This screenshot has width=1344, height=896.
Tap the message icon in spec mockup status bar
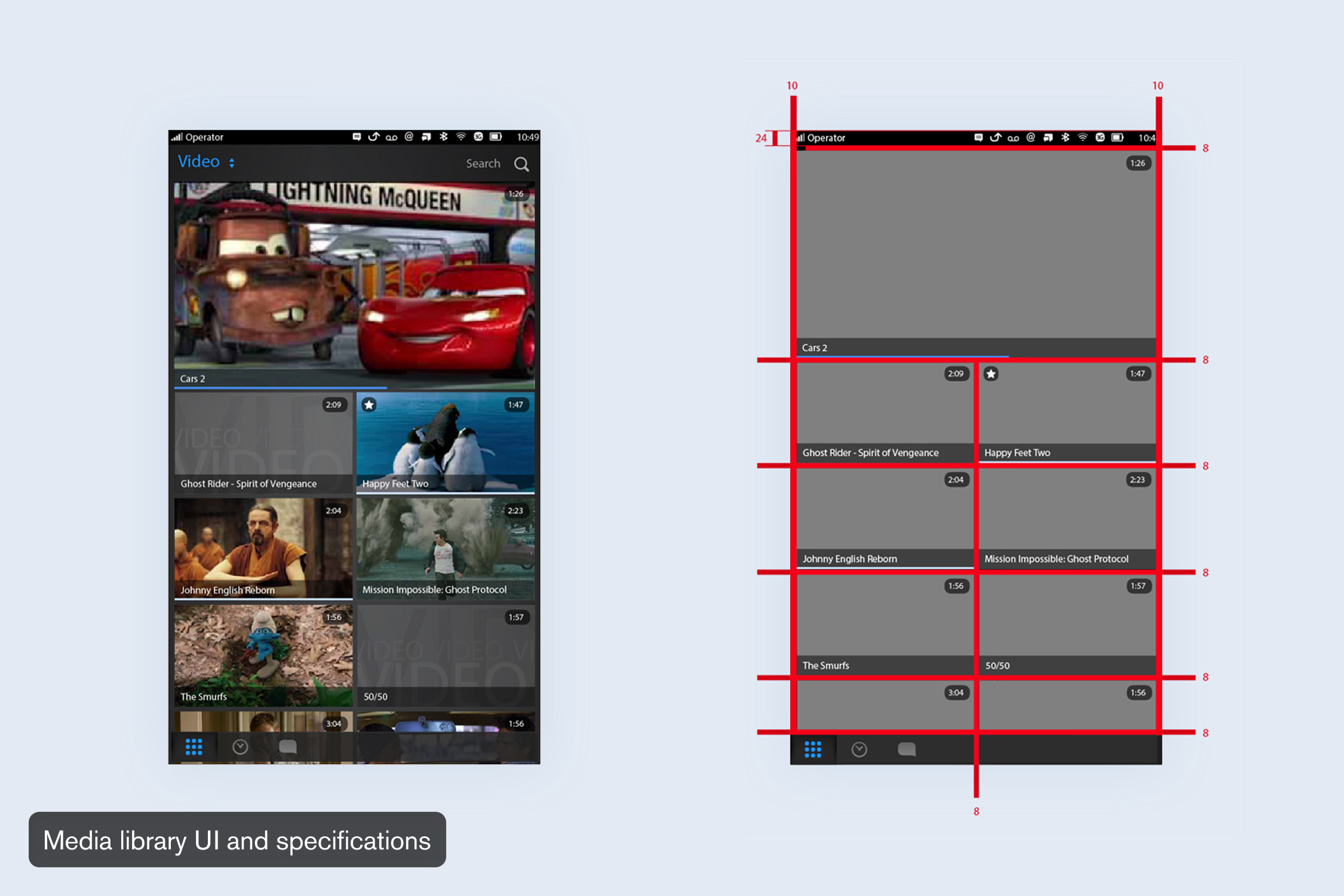(978, 137)
